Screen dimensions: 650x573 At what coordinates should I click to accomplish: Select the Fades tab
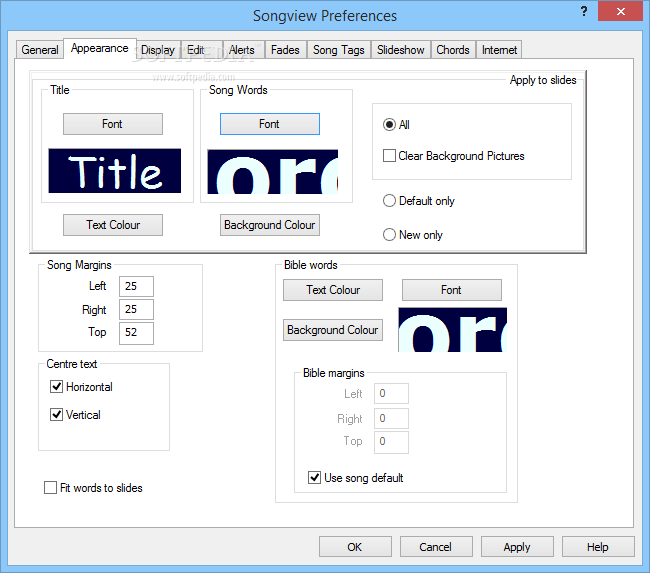pos(286,50)
